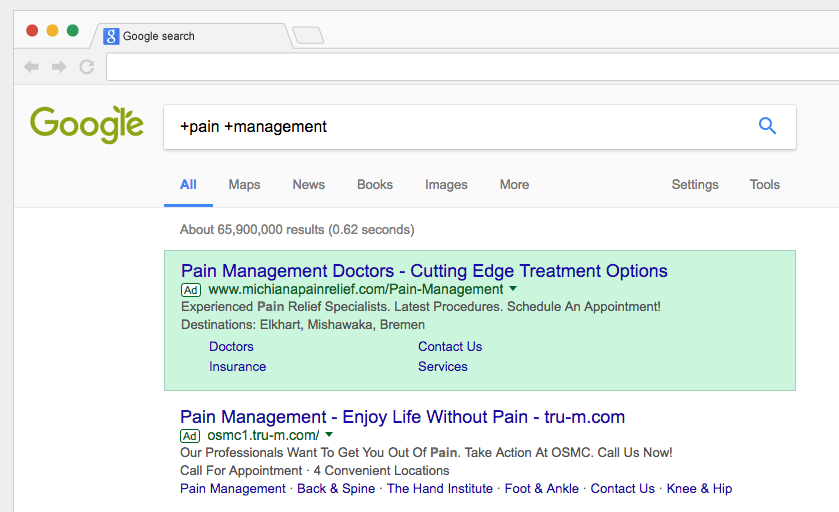The image size is (839, 512).
Task: Click Call For Appointment · 4 Convenient Locations
Action: [315, 471]
